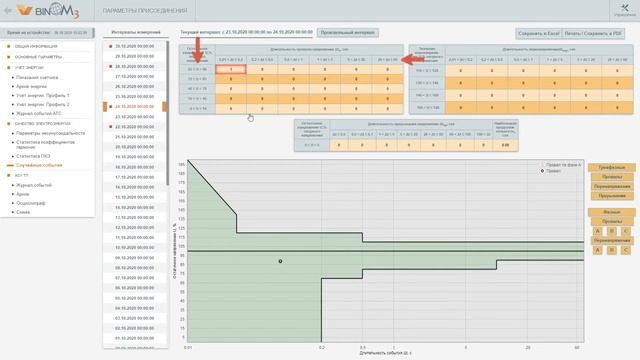
Task: Select interval 27.10.2020 00:00:00
Action: pyautogui.click(x=135, y=77)
